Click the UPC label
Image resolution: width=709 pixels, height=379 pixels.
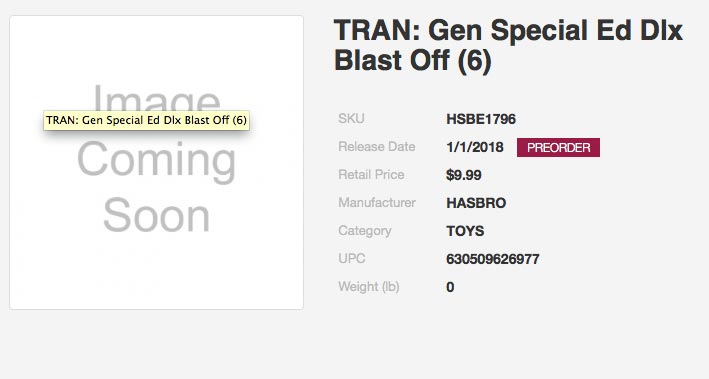click(351, 259)
